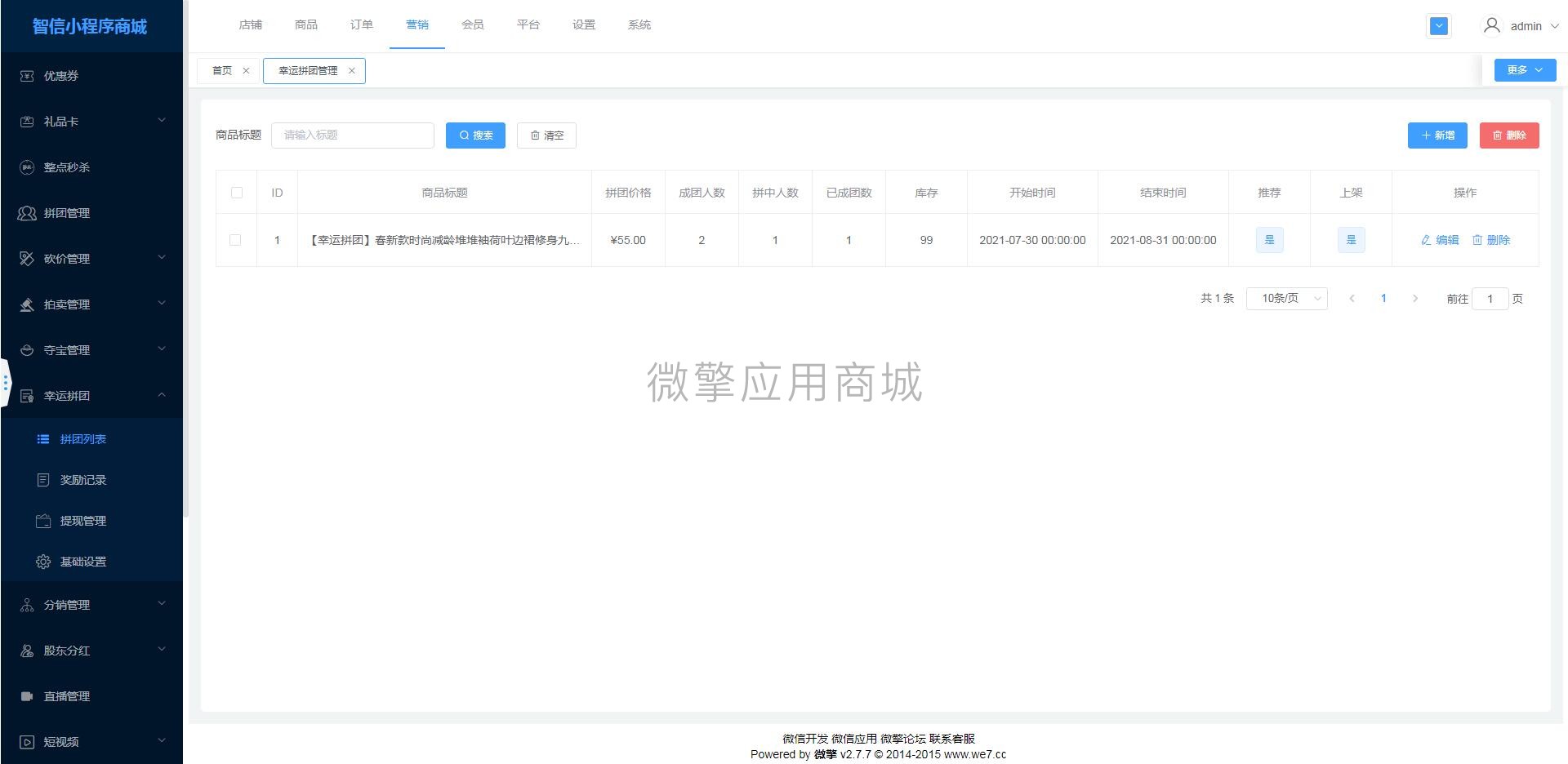This screenshot has height=764, width=1568.
Task: Expand the 股东分红 sidebar menu
Action: click(162, 650)
